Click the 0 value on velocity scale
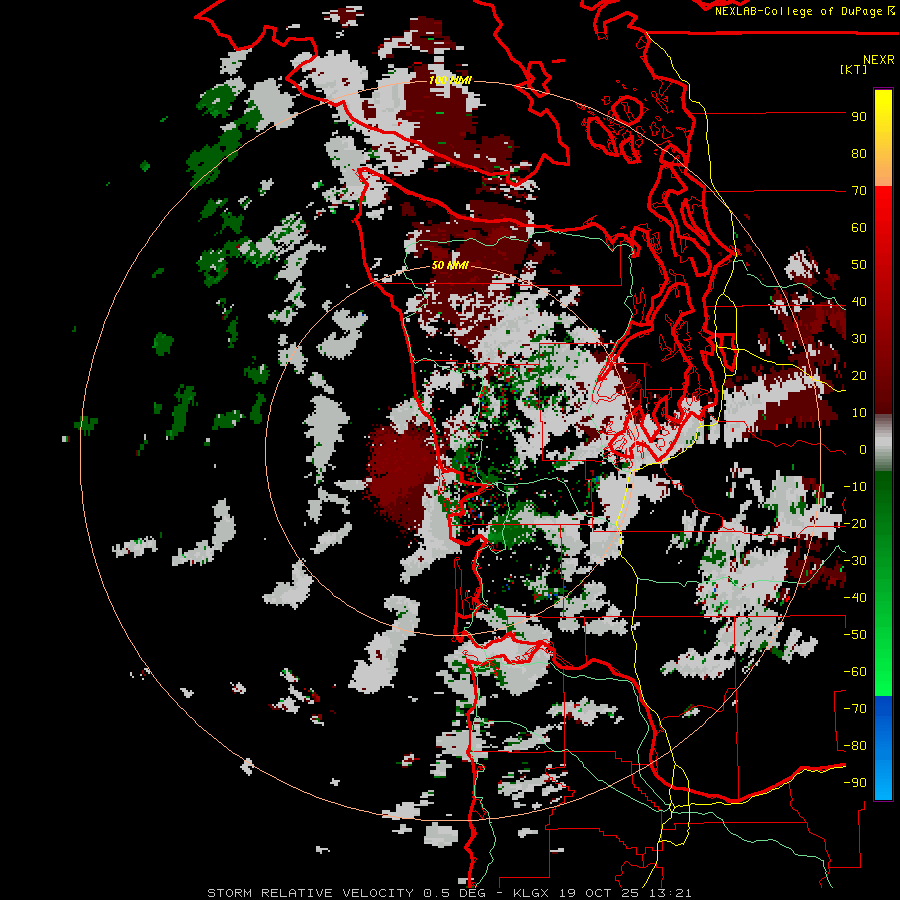This screenshot has width=900, height=900. click(863, 450)
